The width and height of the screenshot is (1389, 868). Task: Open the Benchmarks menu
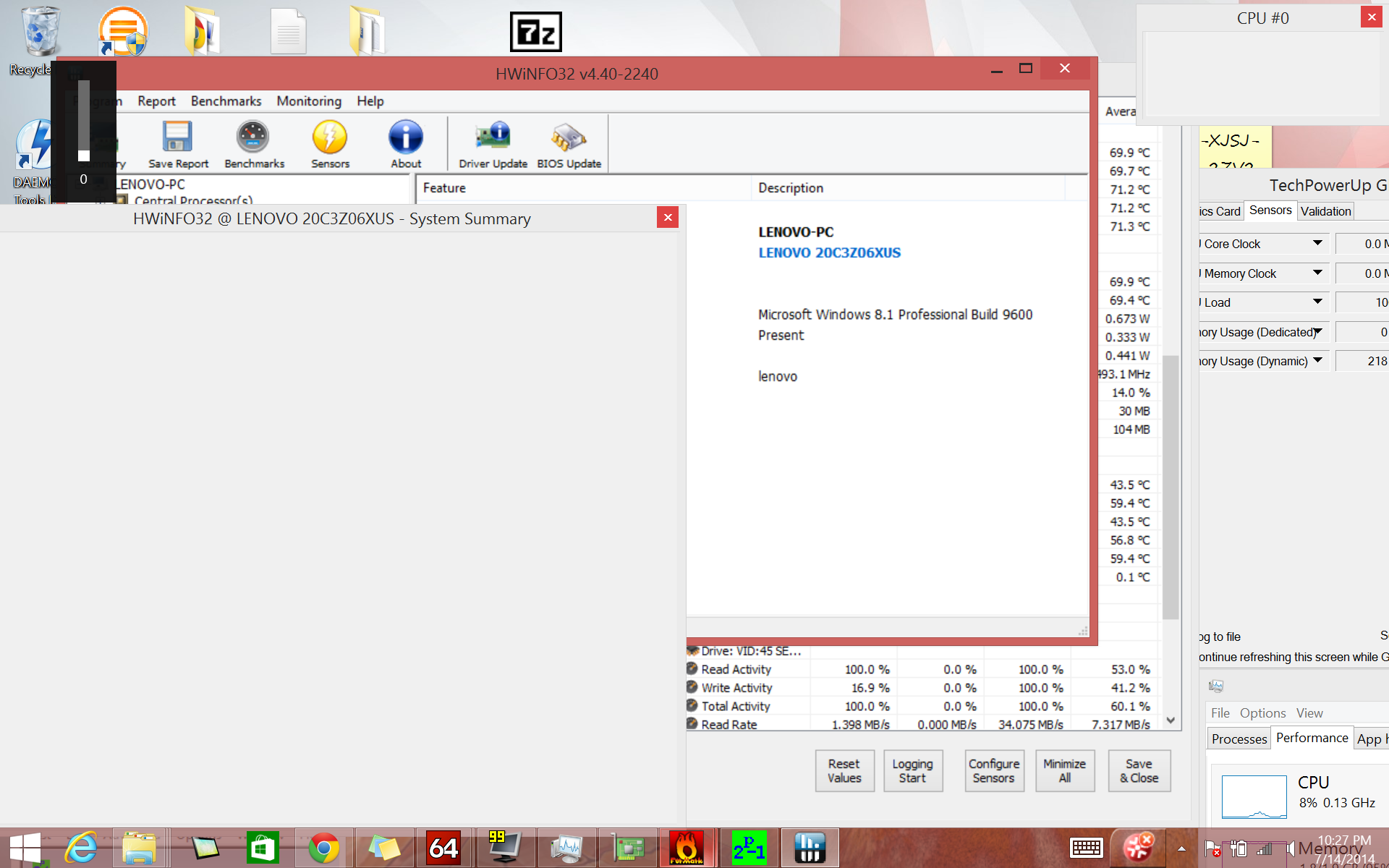click(226, 101)
